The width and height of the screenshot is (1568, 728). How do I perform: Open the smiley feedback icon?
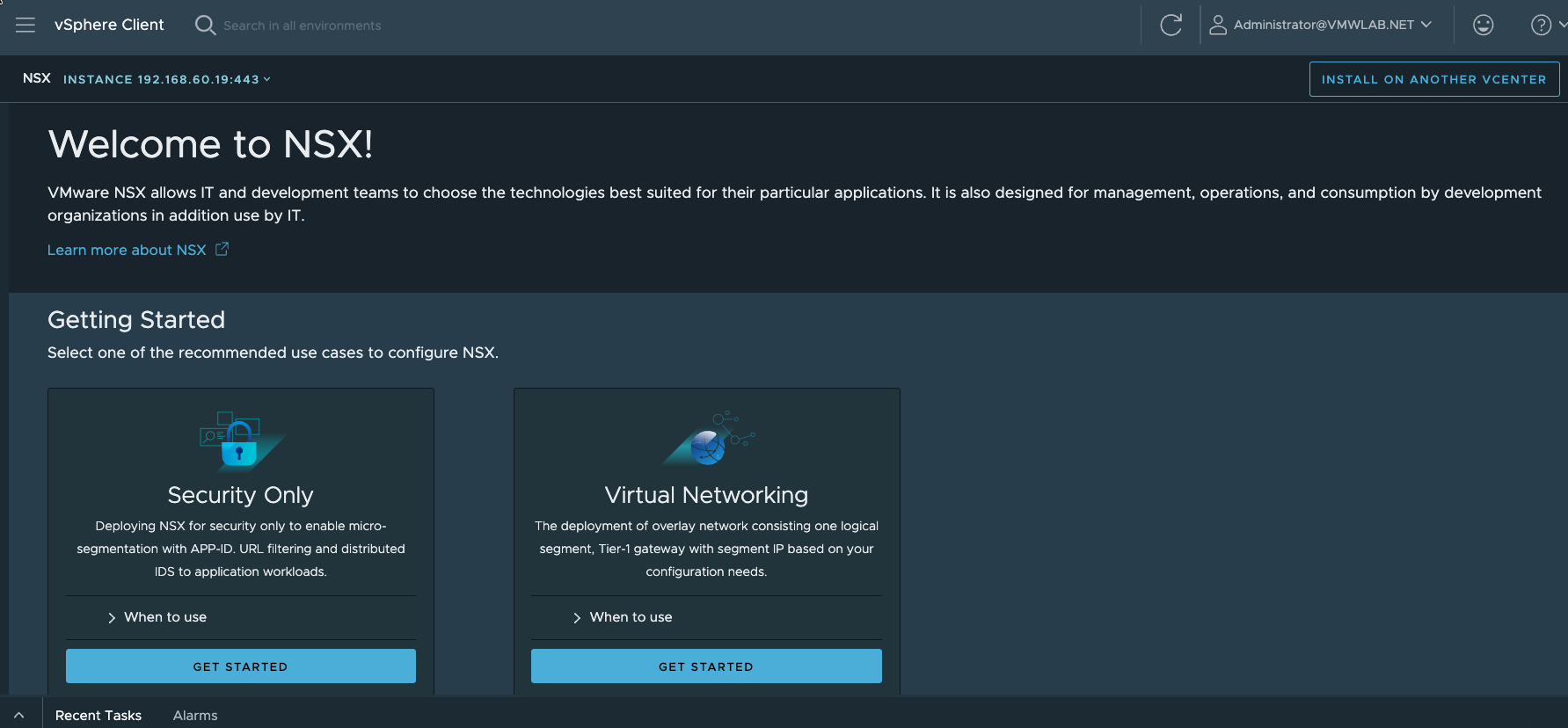[x=1484, y=25]
